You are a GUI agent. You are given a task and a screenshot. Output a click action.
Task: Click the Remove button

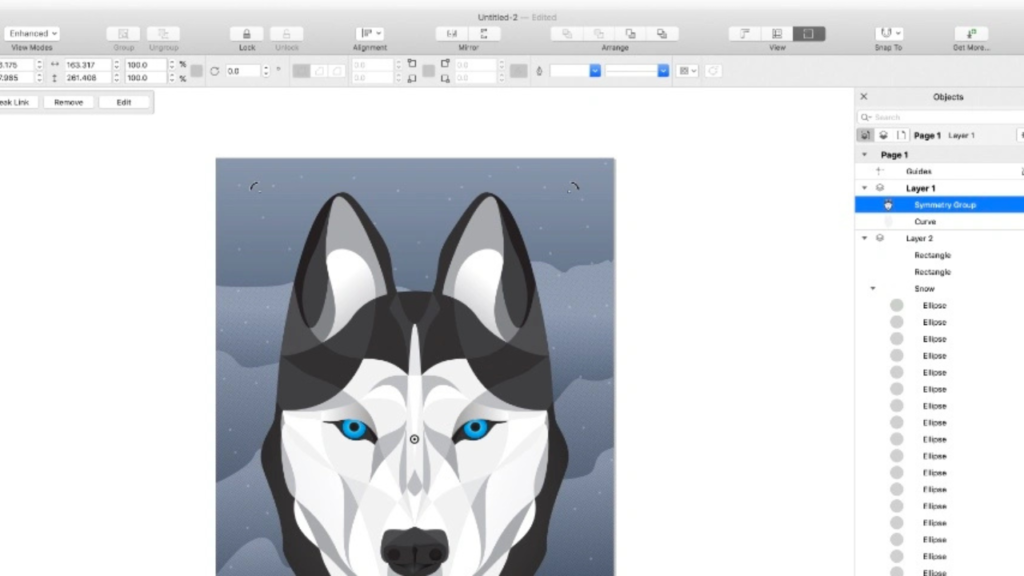pyautogui.click(x=69, y=102)
